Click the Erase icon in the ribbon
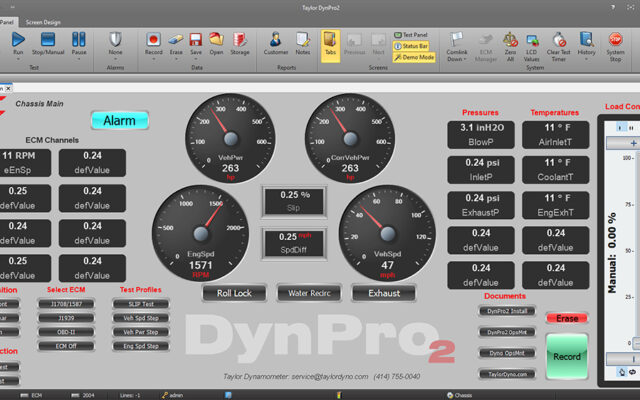The image size is (640, 400). (x=175, y=40)
